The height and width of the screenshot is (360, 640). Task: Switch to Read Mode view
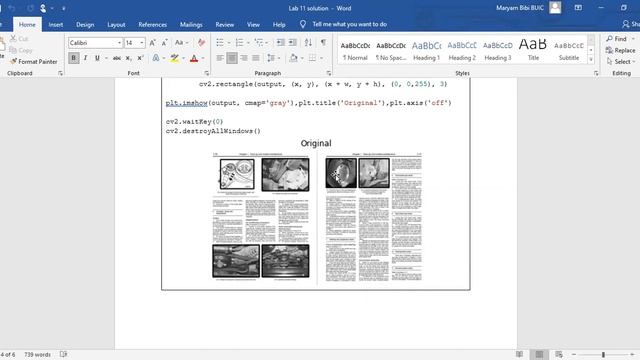(x=520, y=354)
